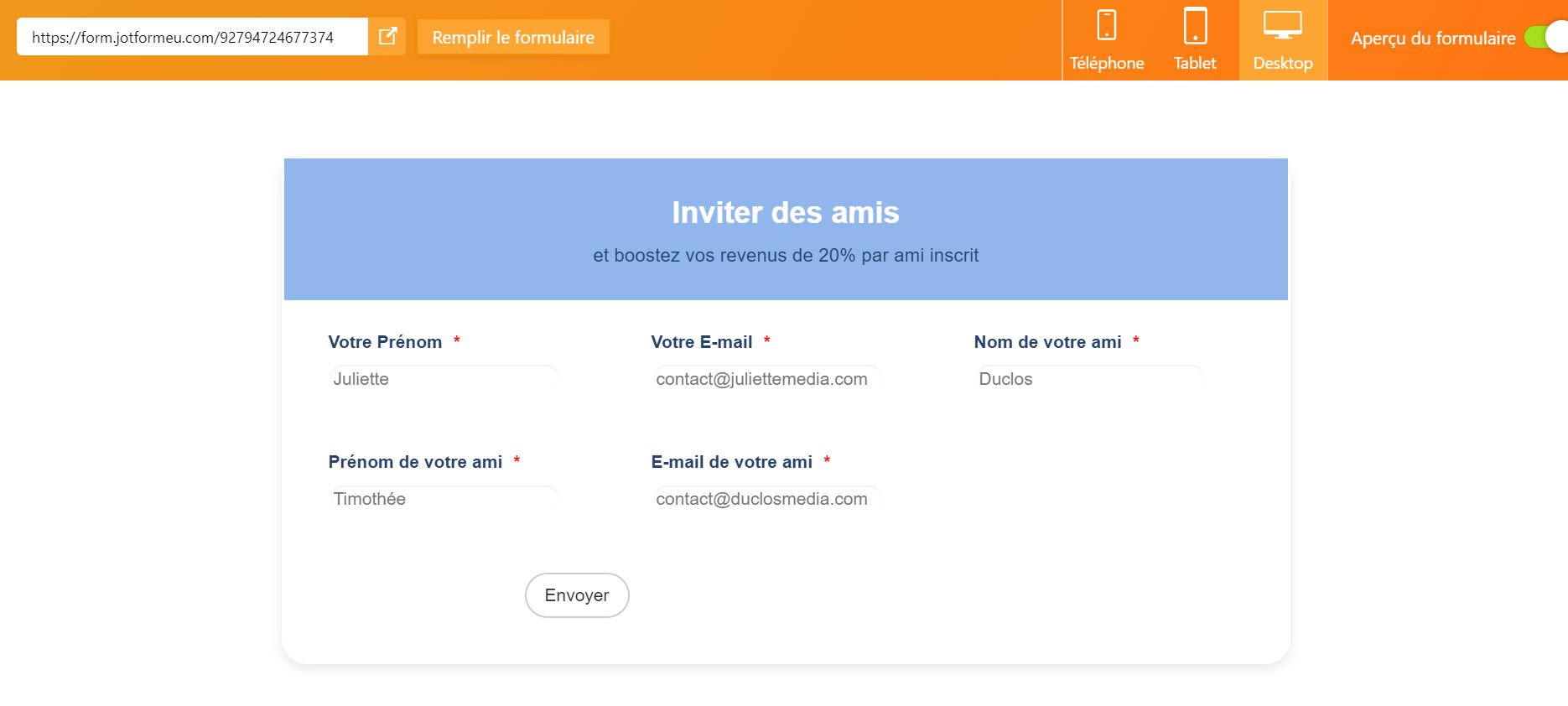Click the Nom de votre ami label

tap(1047, 342)
